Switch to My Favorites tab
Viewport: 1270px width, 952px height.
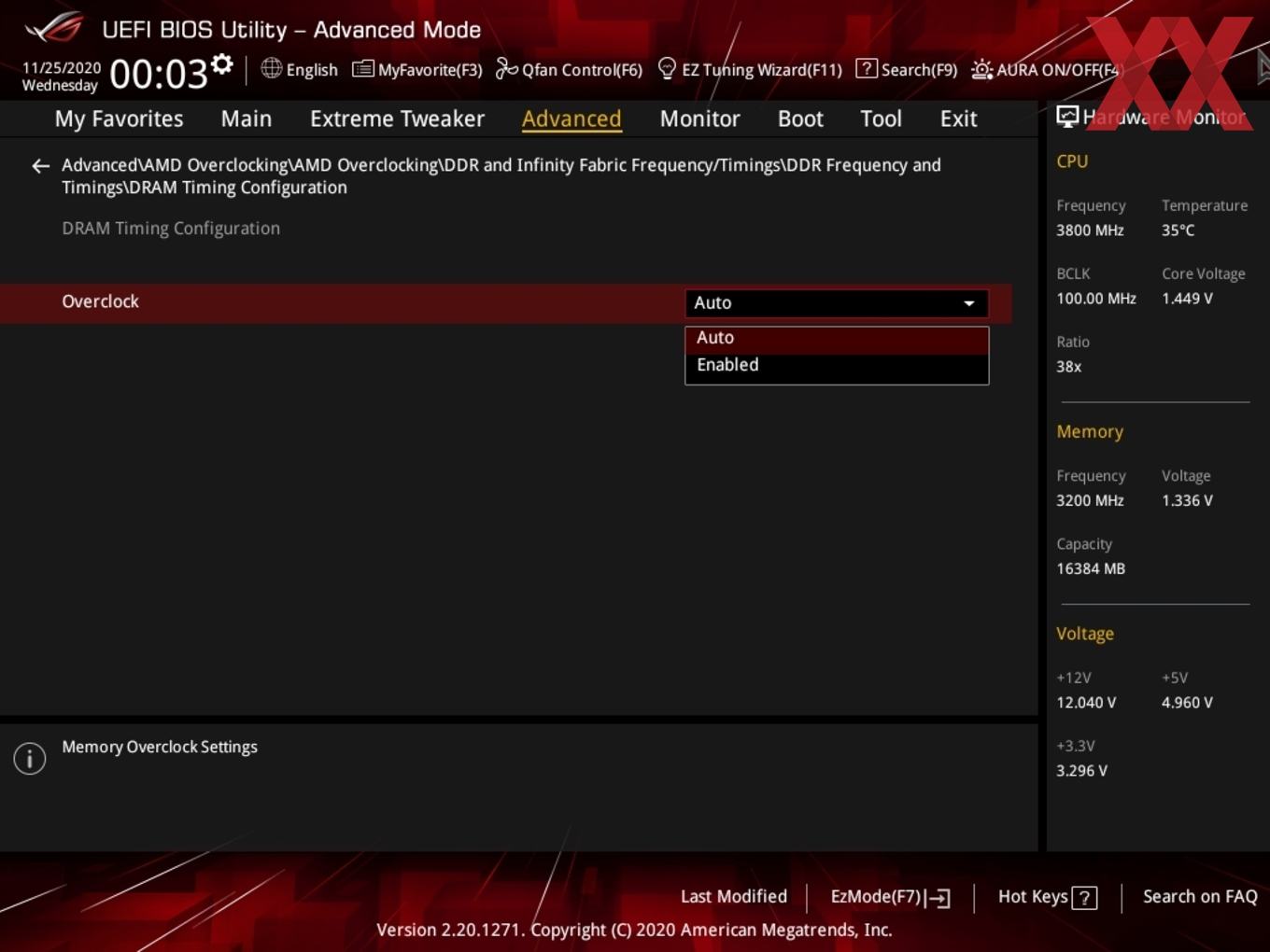(x=119, y=119)
